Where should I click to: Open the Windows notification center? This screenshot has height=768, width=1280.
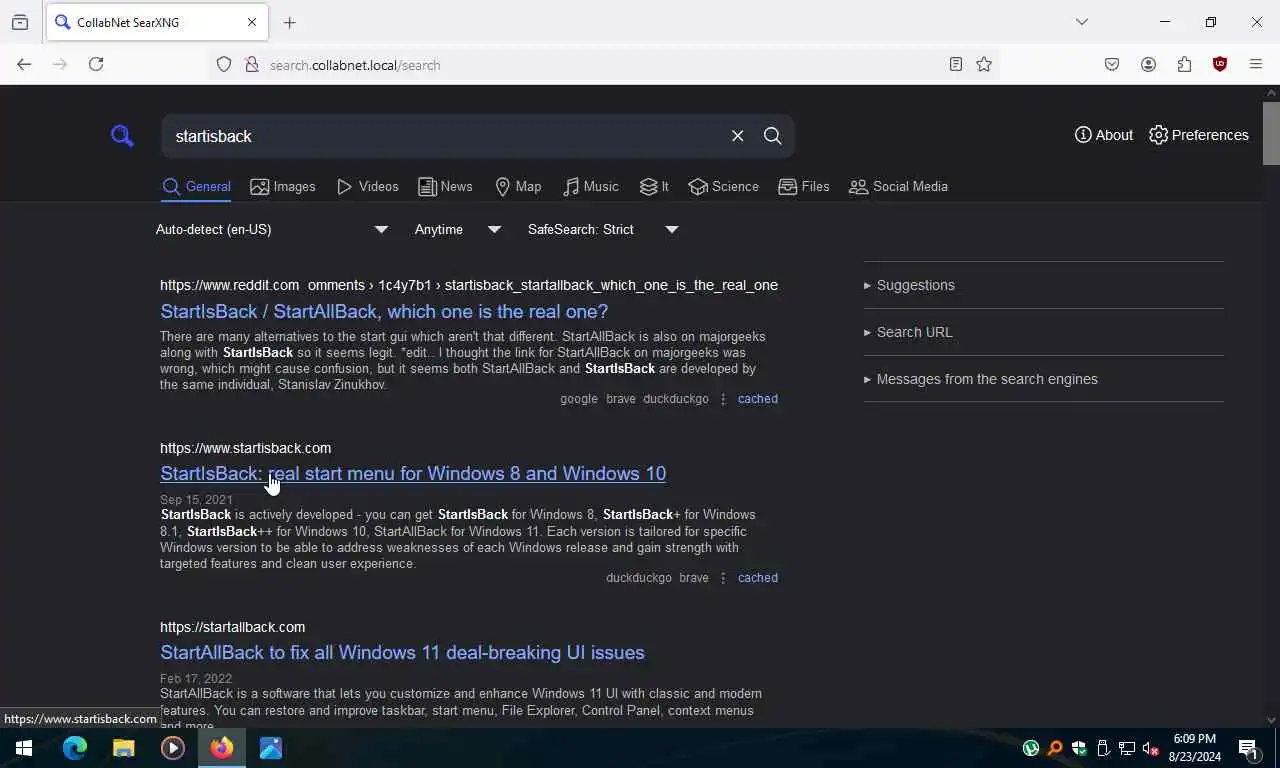point(1248,748)
